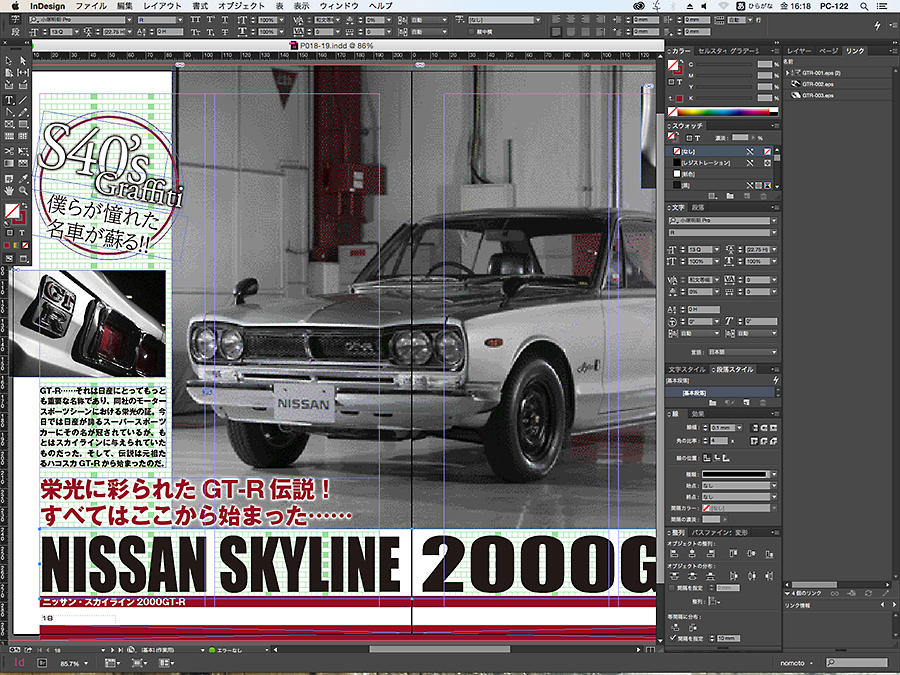Select the Page tool
This screenshot has width=900, height=675.
[x=9, y=73]
